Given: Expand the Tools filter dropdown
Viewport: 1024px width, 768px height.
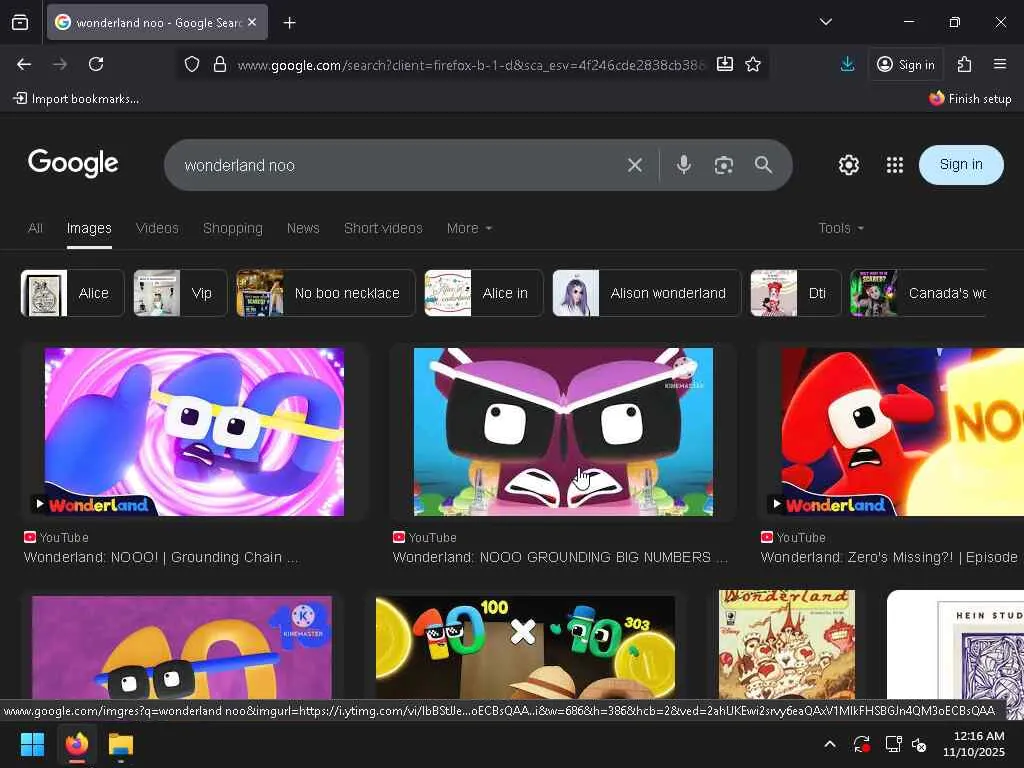Looking at the screenshot, I should pos(841,228).
